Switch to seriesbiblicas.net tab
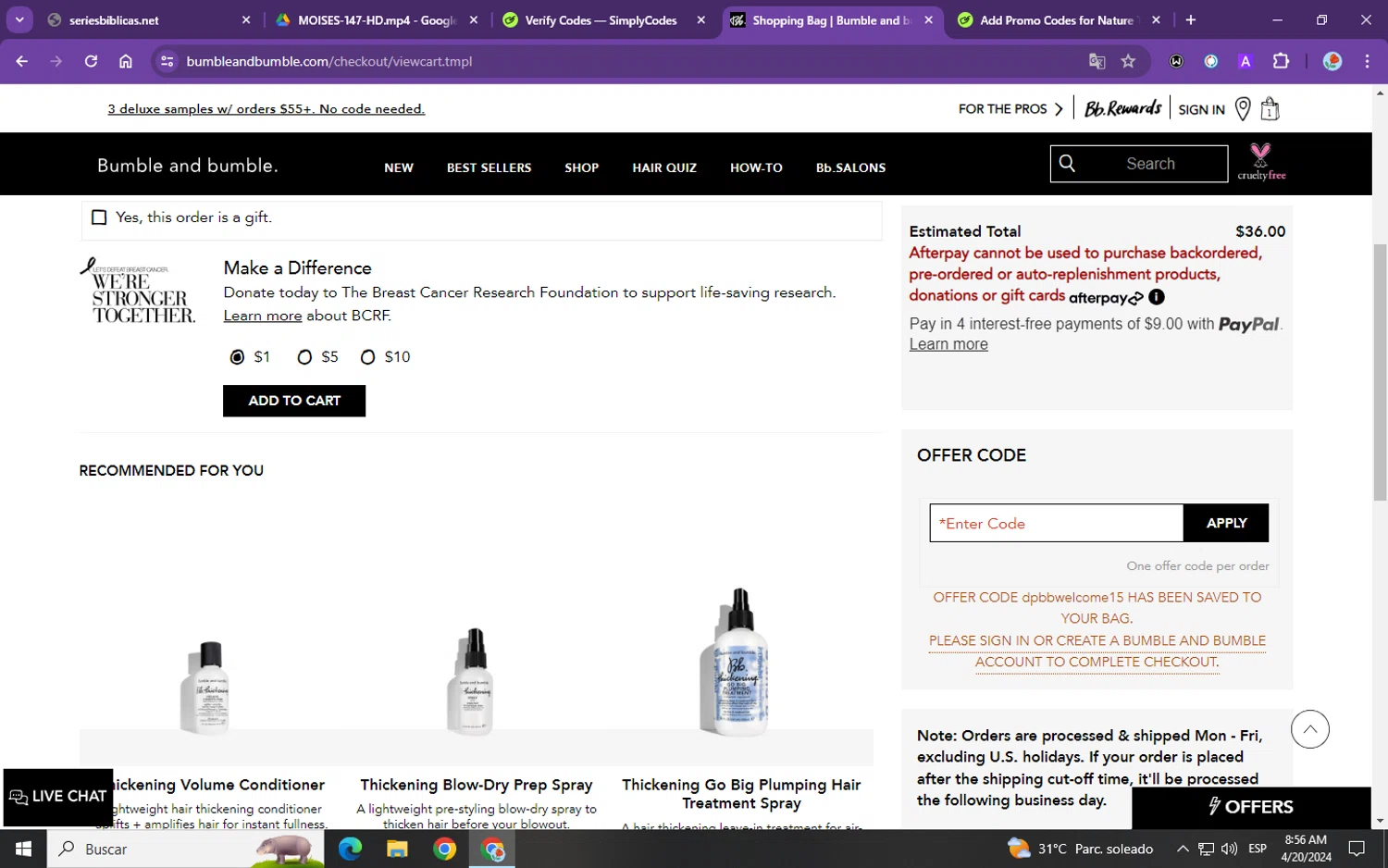The width and height of the screenshot is (1388, 868). 148,20
